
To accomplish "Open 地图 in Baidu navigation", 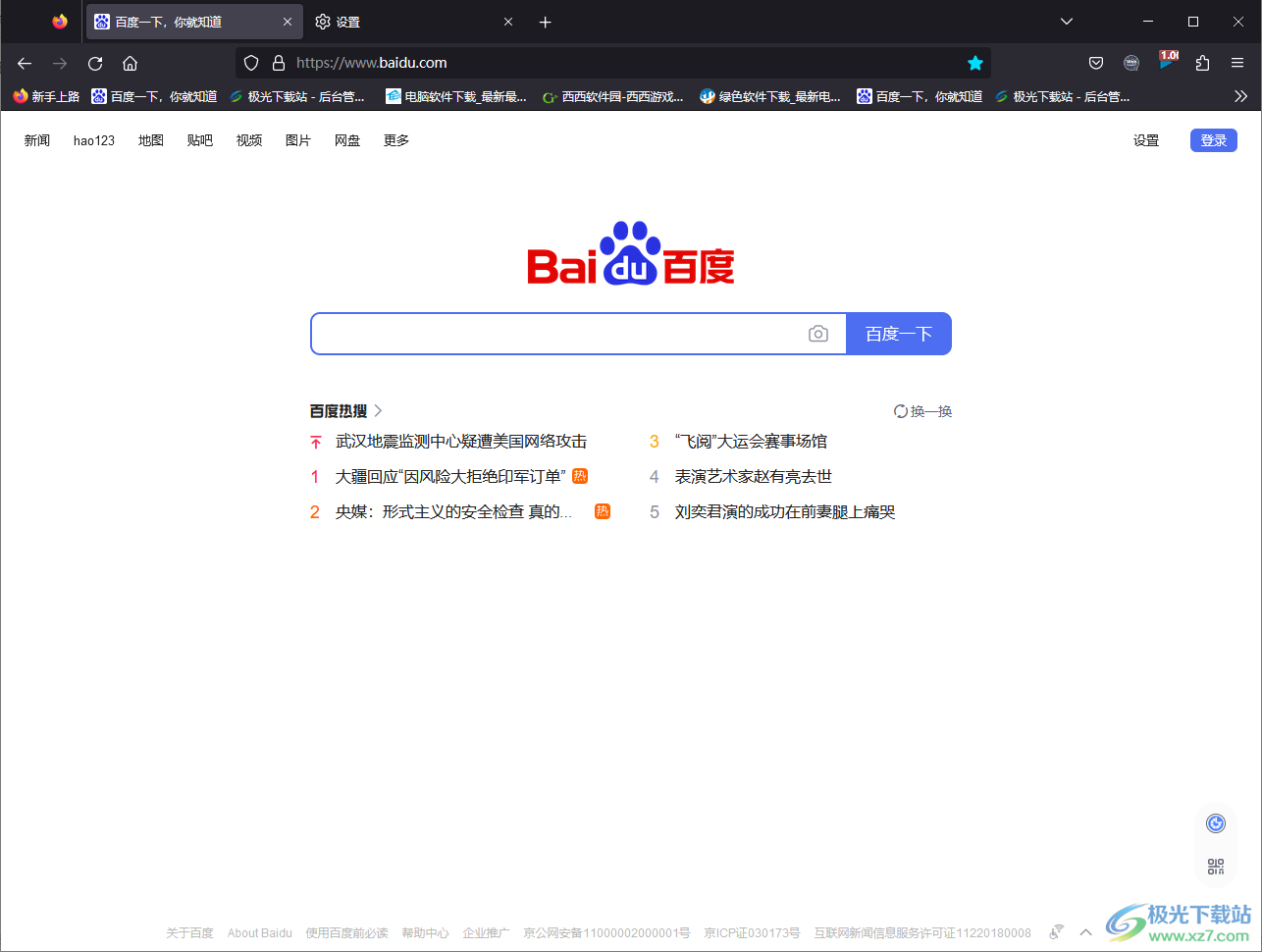I will point(151,140).
